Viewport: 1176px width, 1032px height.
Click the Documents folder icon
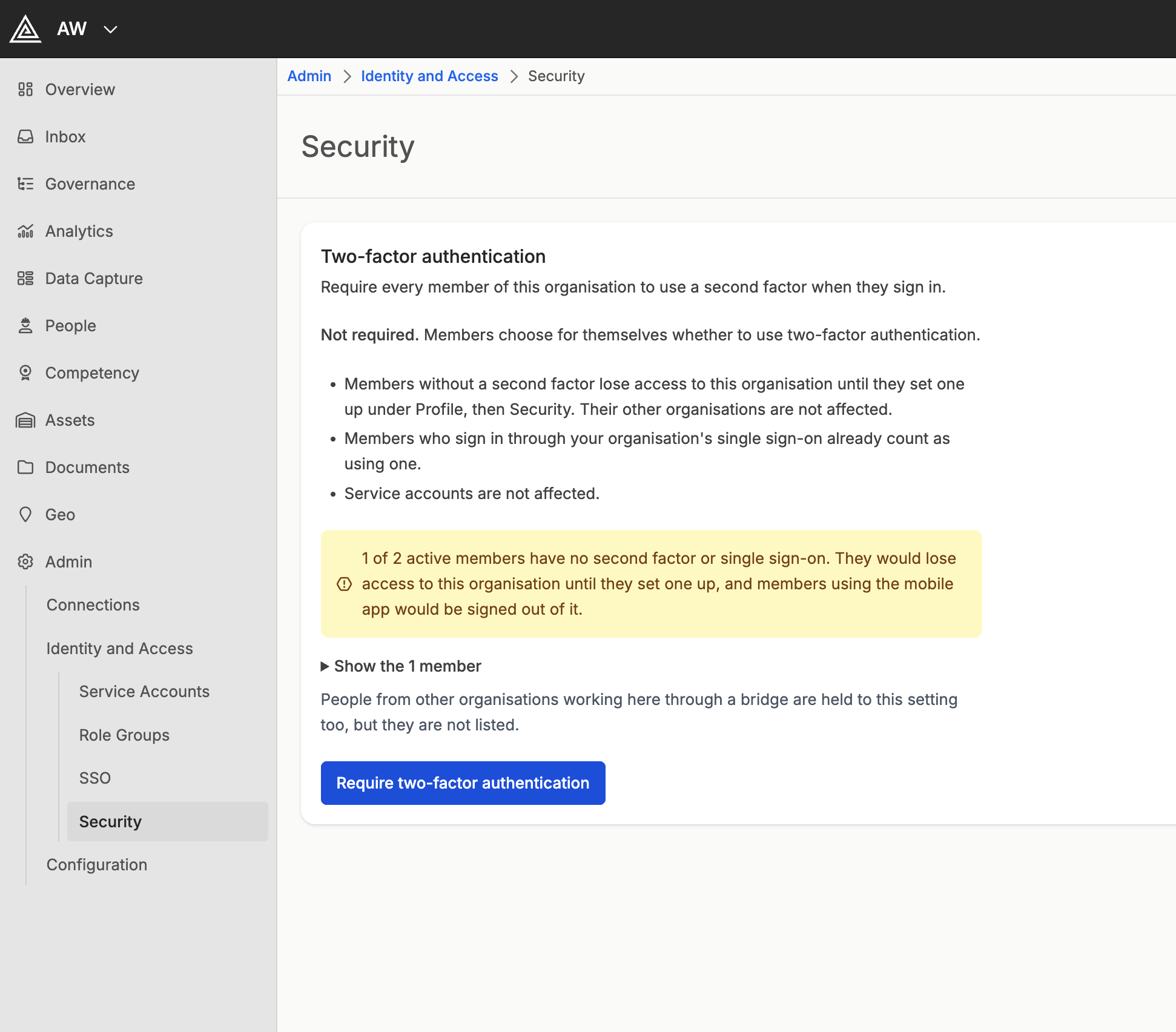[25, 468]
